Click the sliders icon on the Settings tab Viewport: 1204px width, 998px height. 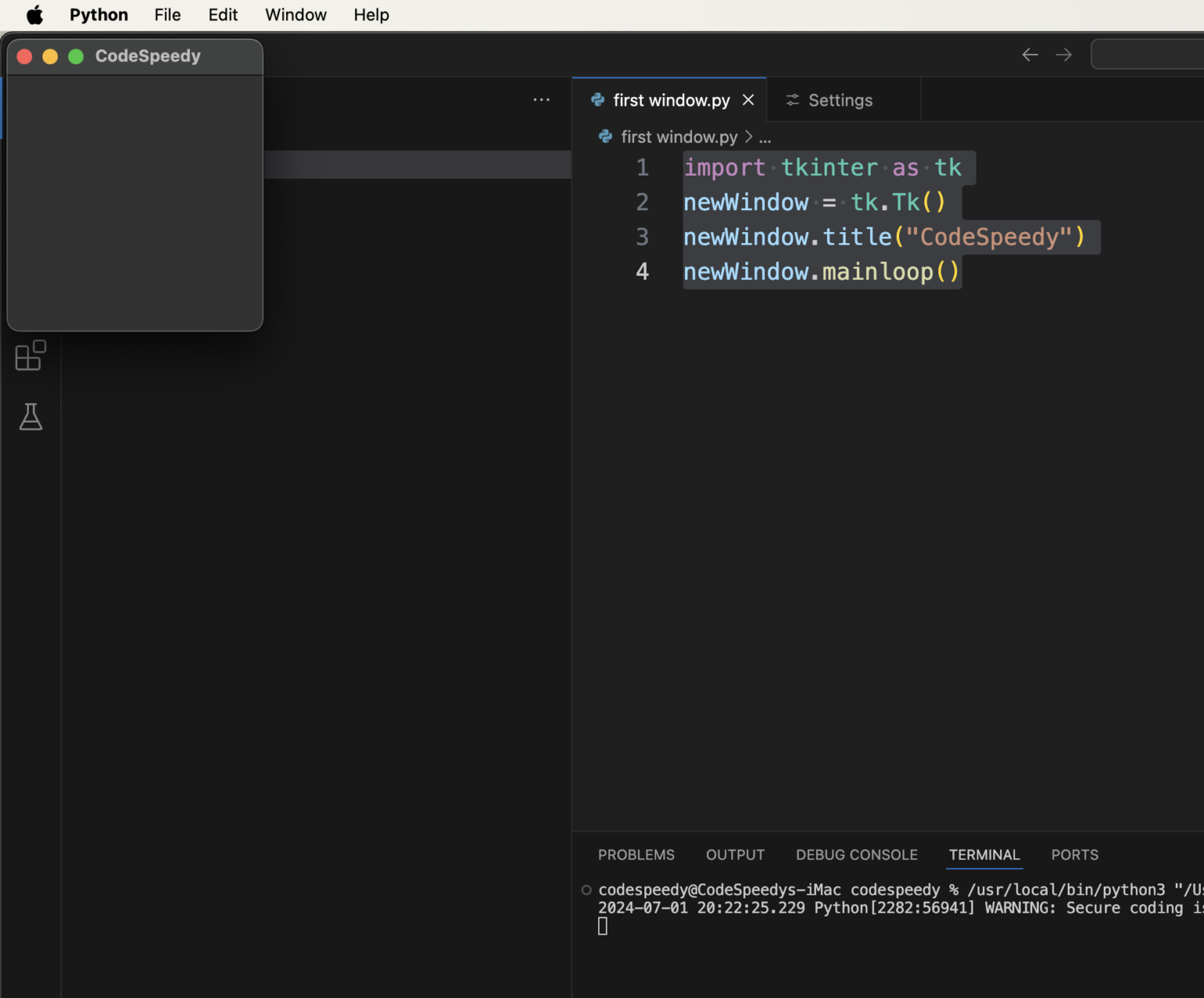coord(791,100)
